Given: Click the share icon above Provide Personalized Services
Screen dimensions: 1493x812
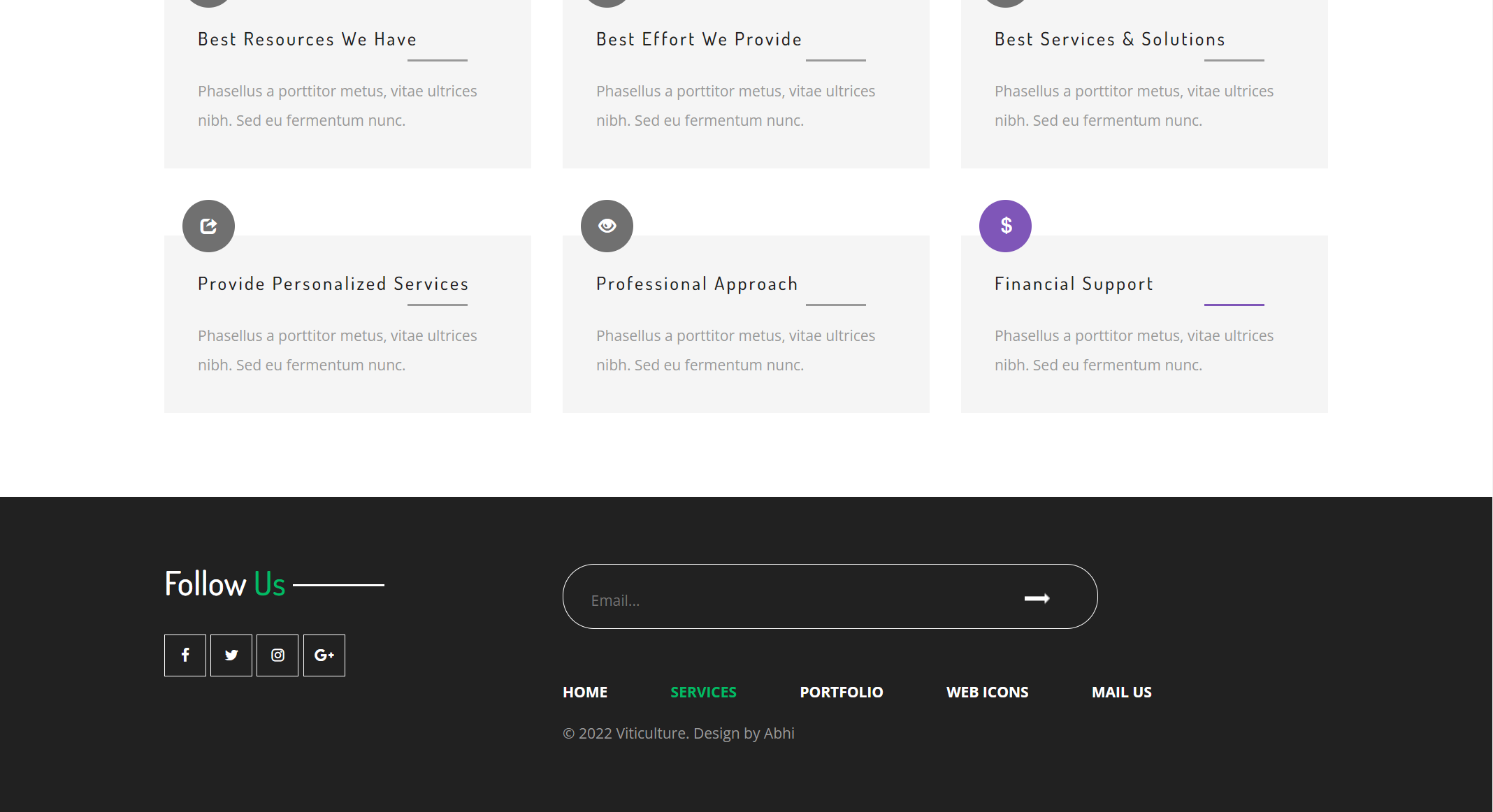Looking at the screenshot, I should point(208,226).
